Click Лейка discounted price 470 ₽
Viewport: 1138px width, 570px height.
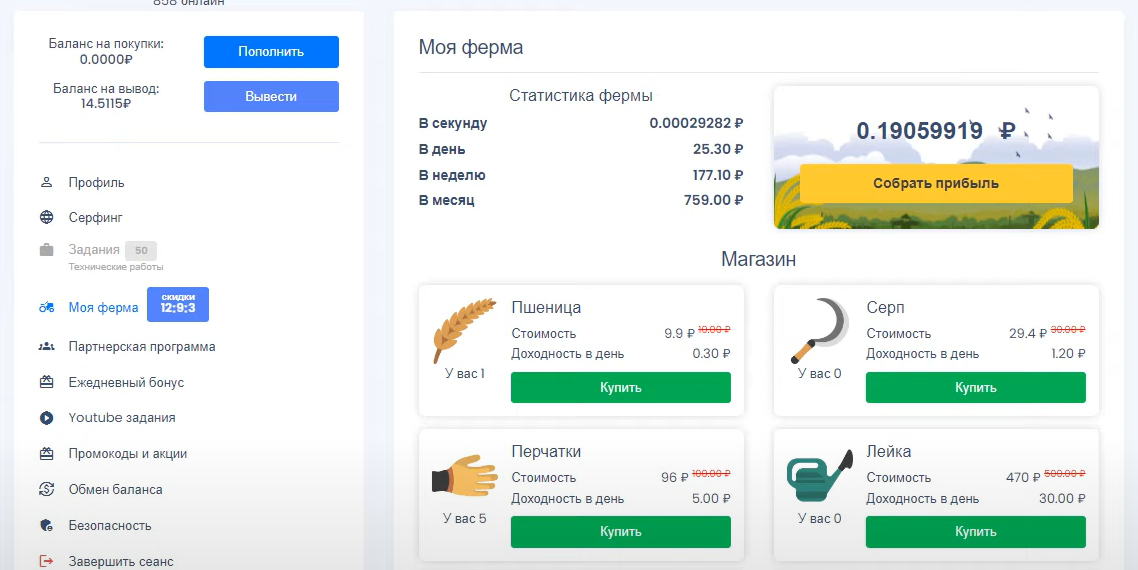tap(1023, 477)
